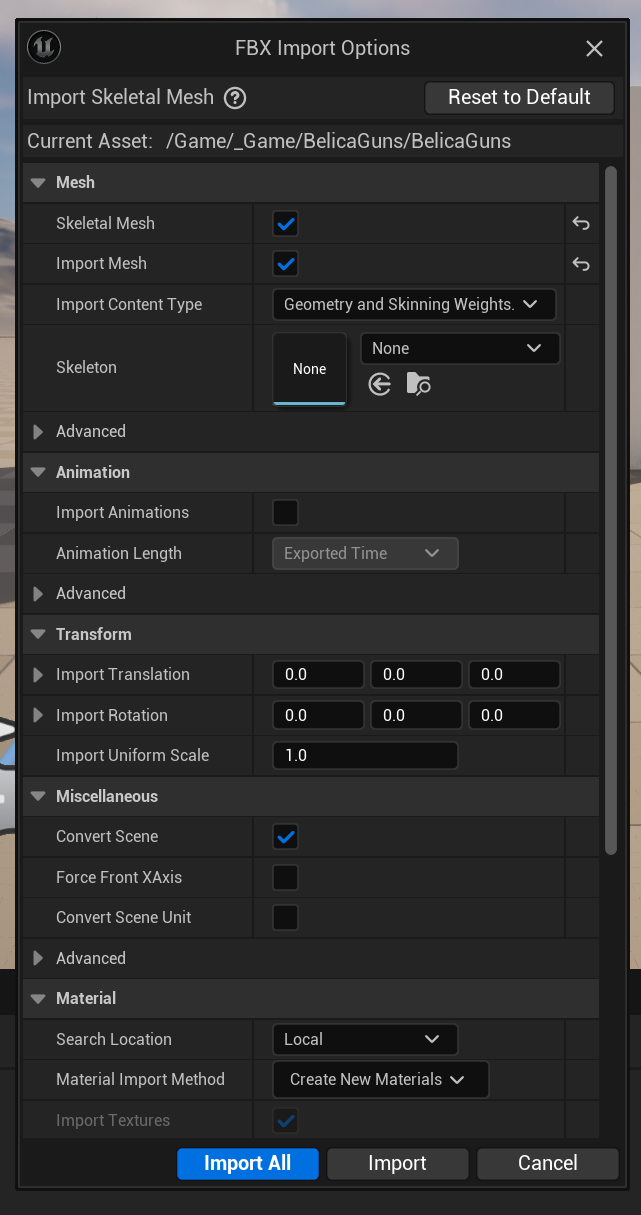Cancel the FBX import
Viewport: 641px width, 1215px height.
point(548,1163)
